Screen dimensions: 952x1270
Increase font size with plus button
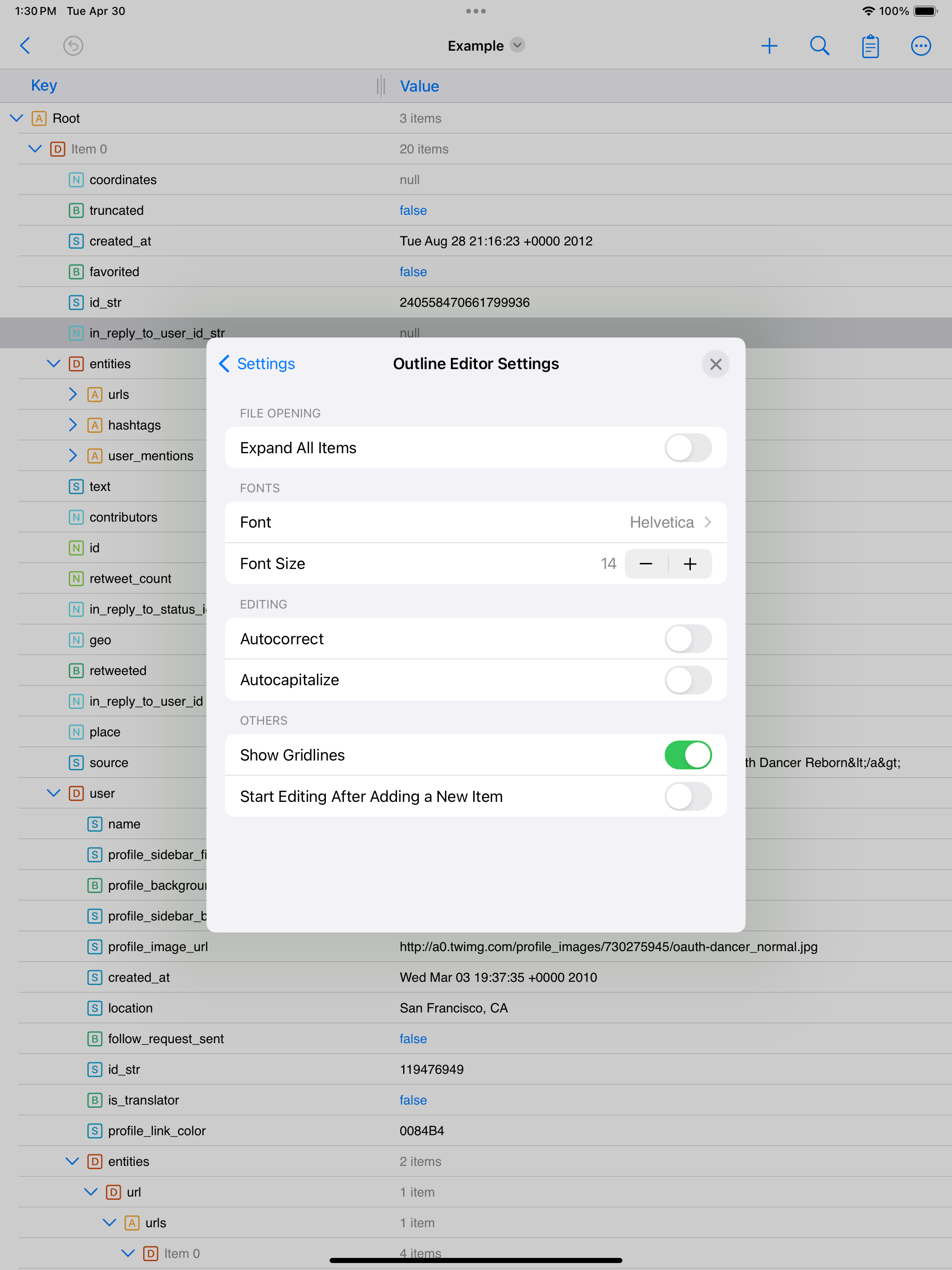690,564
